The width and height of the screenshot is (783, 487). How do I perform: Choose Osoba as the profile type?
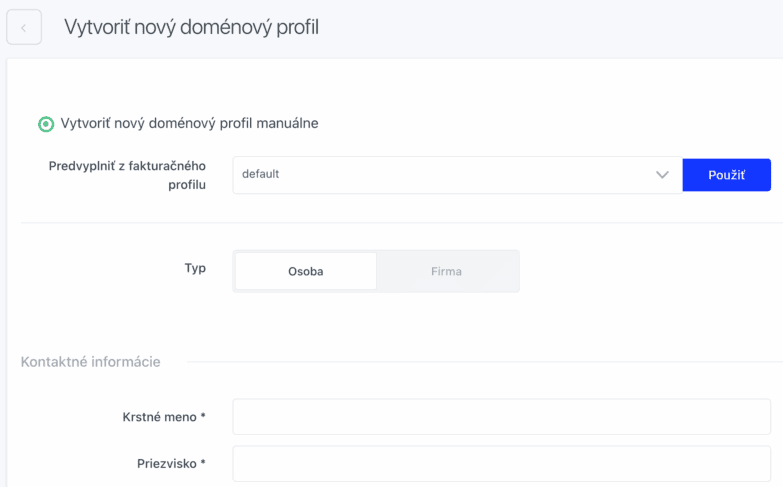click(306, 271)
